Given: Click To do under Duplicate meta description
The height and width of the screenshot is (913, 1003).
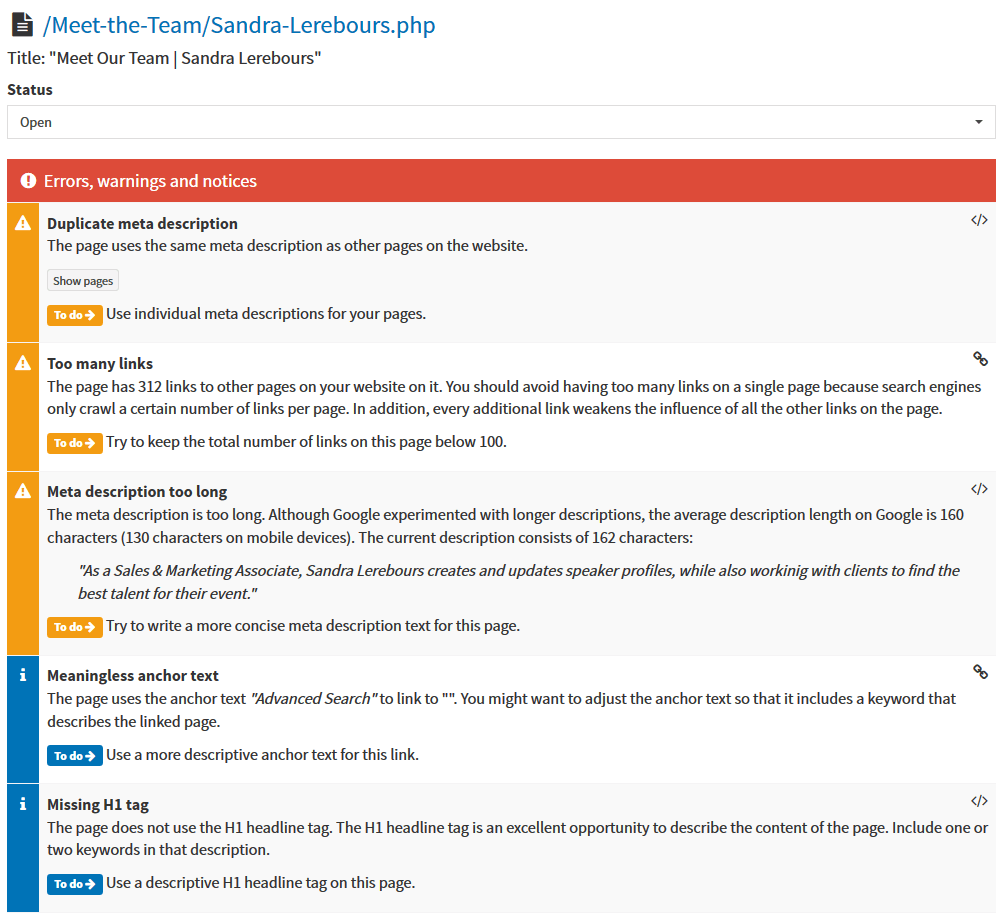Looking at the screenshot, I should tap(75, 315).
